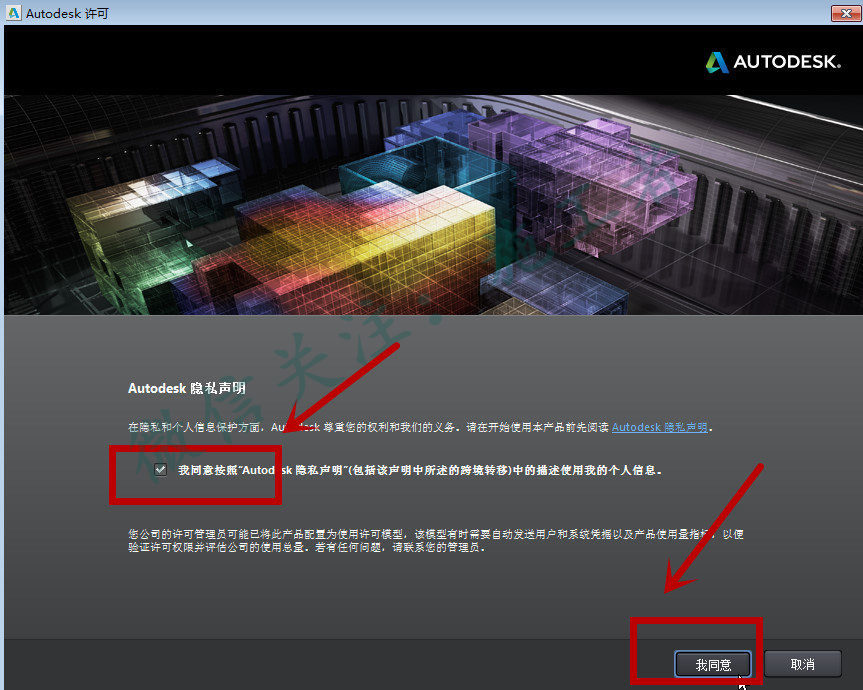Viewport: 863px width, 690px height.
Task: Click the paragraph starting 在隐私和个人信息保护方面
Action: point(420,427)
